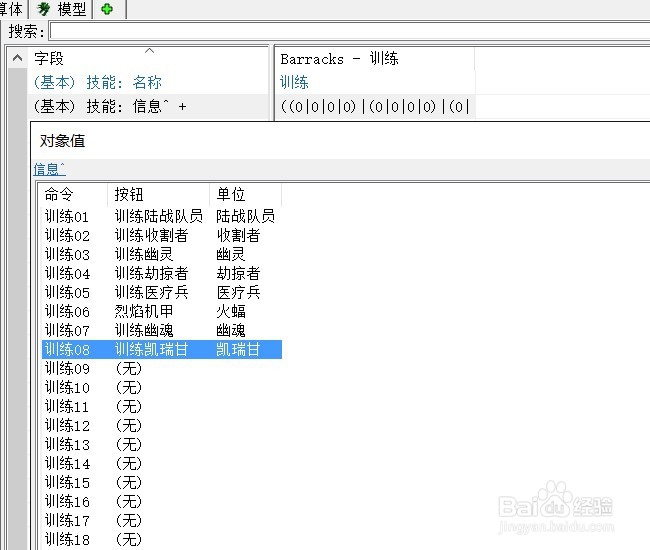This screenshot has height=550, width=650.
Task: Select the 幽魂 unit cell
Action: pyautogui.click(x=231, y=331)
